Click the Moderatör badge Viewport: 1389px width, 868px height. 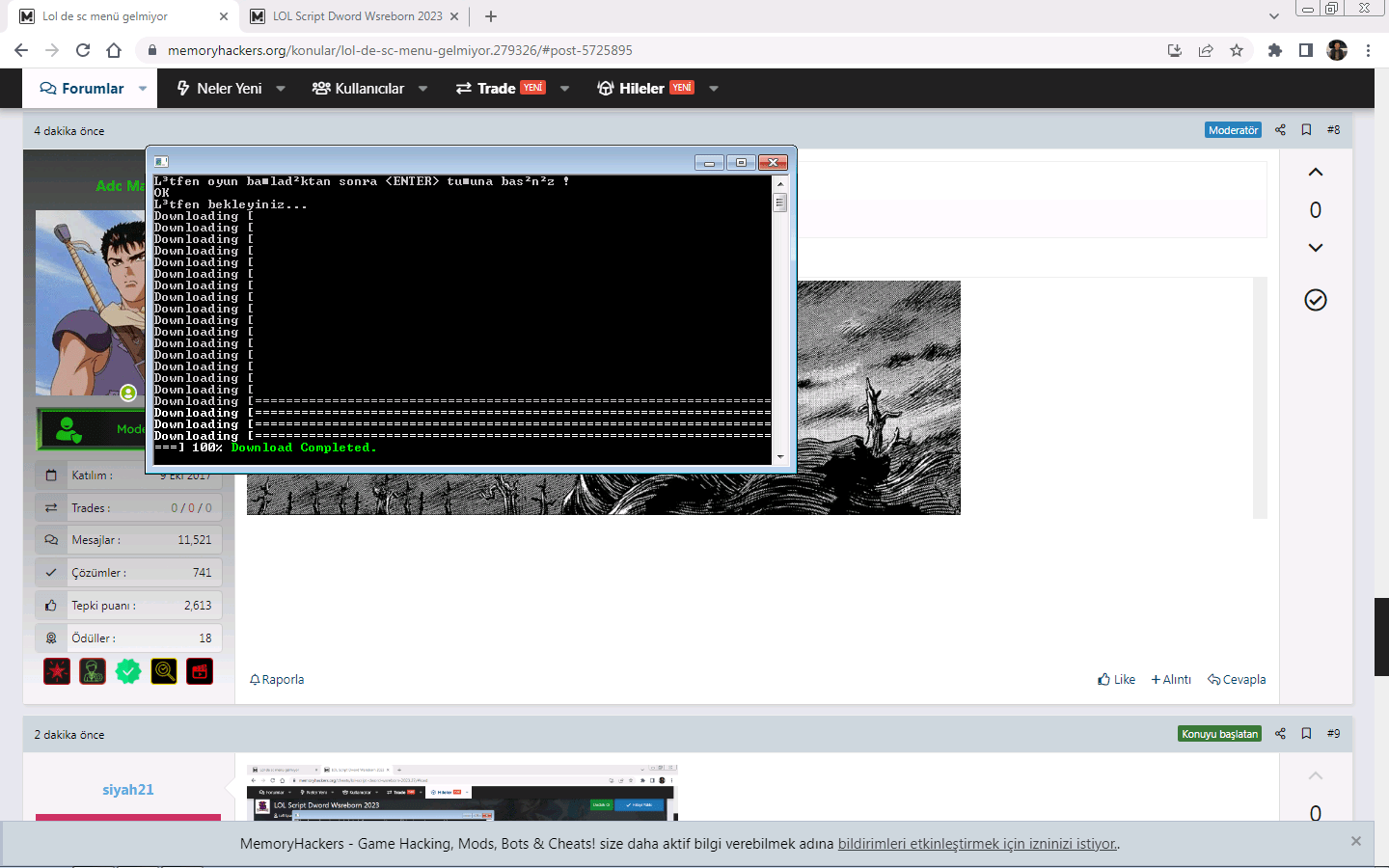[1233, 130]
